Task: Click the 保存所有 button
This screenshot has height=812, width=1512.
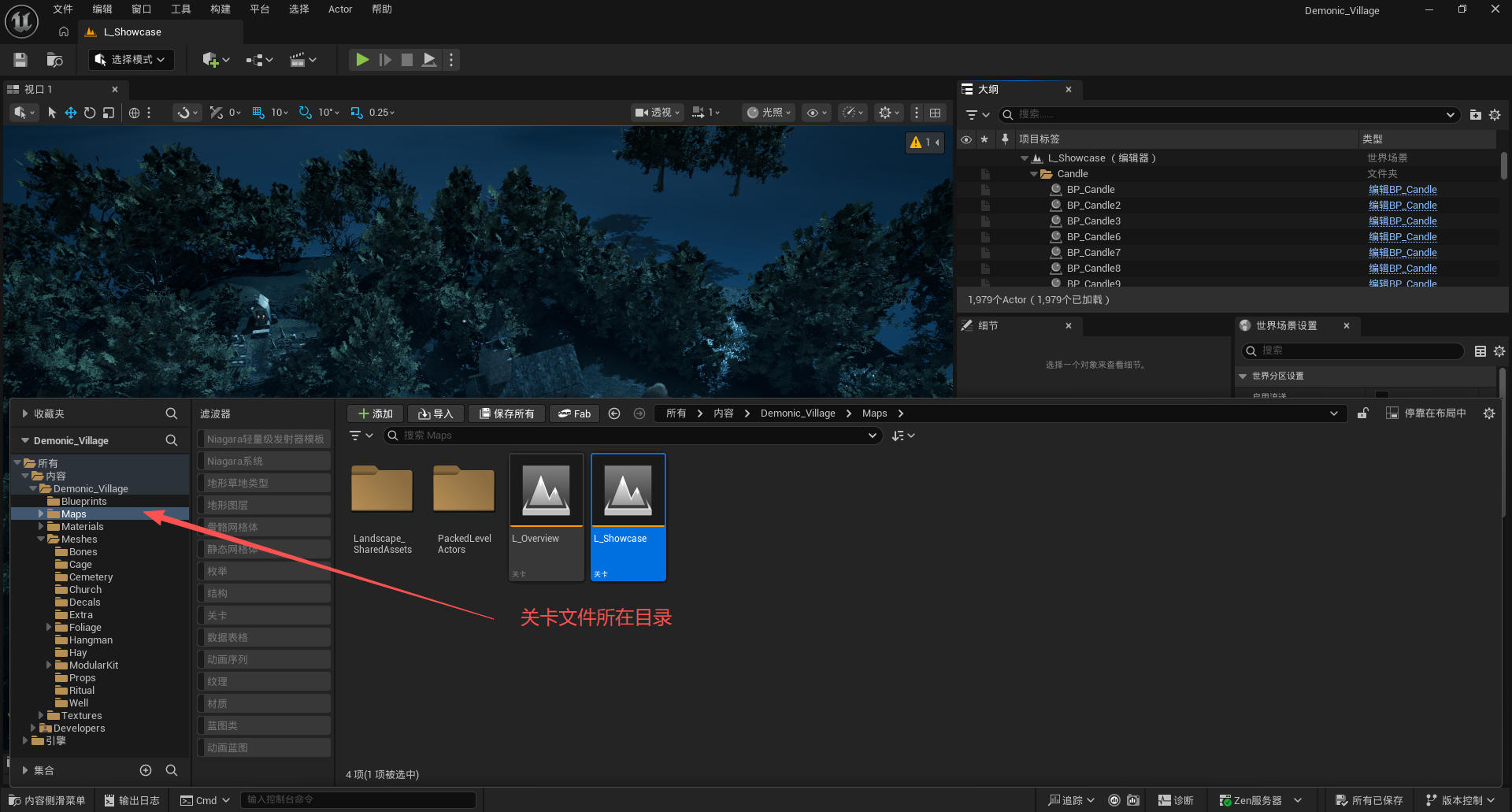Action: coord(506,413)
